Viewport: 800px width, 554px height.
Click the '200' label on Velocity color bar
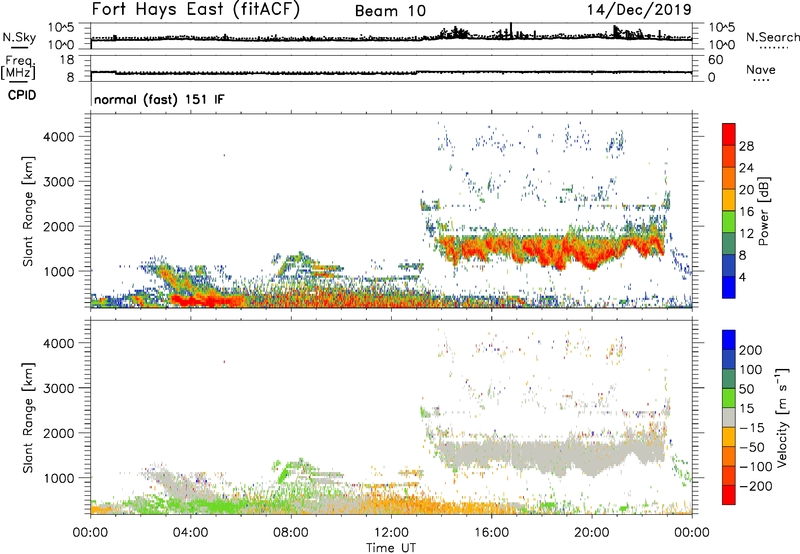751,350
